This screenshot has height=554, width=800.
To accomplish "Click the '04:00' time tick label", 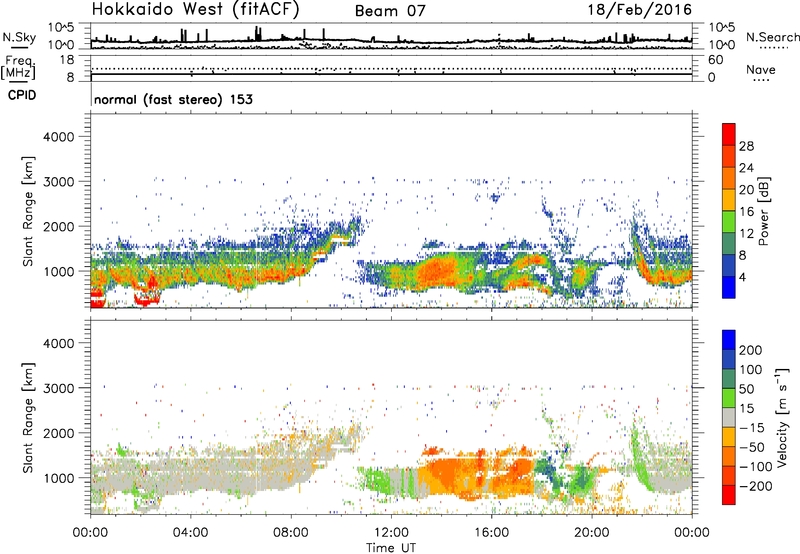I will [190, 533].
